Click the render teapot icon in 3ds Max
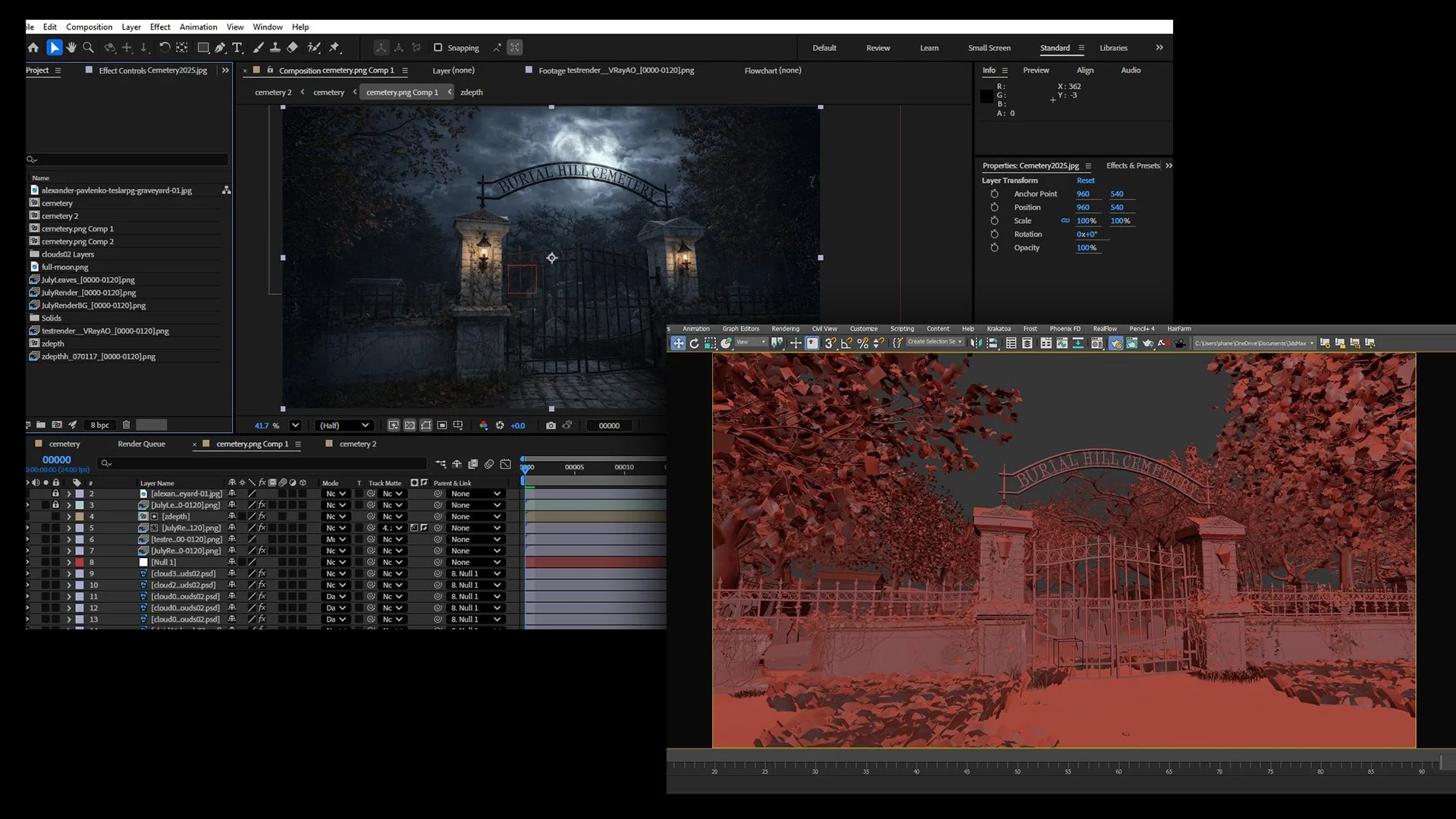The height and width of the screenshot is (819, 1456). tap(1147, 344)
